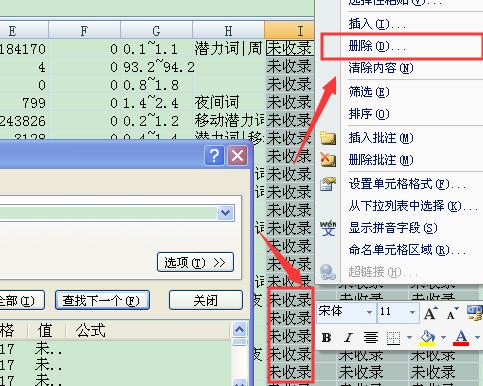Toggle Italic in the mini toolbar
Viewport: 483px width, 386px height.
tap(349, 338)
